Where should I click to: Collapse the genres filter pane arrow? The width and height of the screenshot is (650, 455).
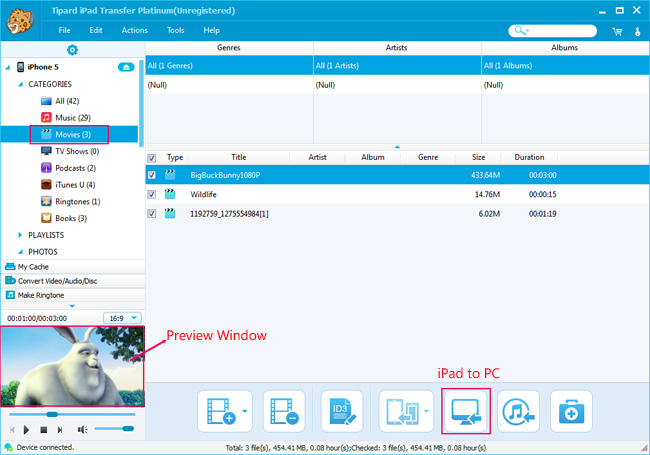[x=397, y=147]
